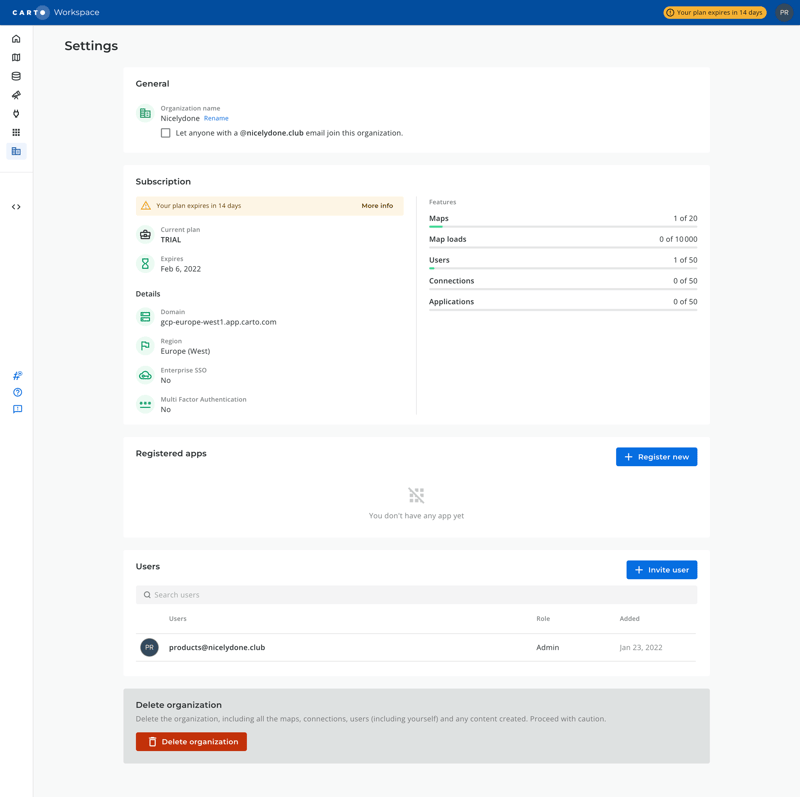The width and height of the screenshot is (800, 797).
Task: Click the Invite user button
Action: click(x=661, y=569)
